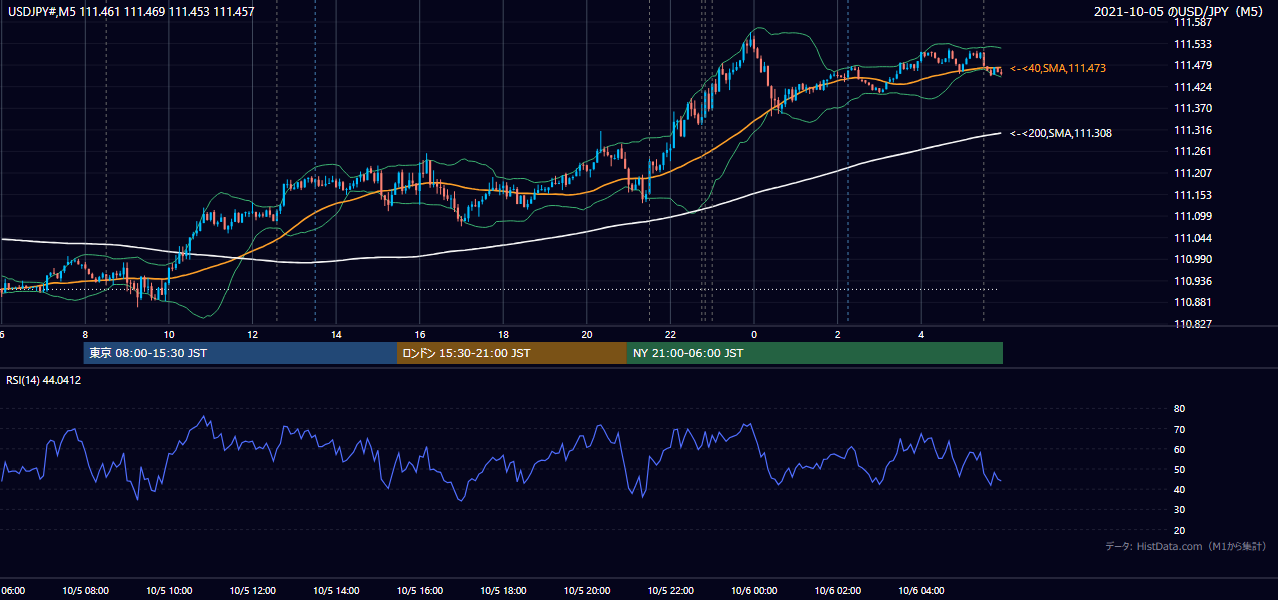Viewport: 1278px width, 600px height.
Task: Click the 10/5 14:00 time label
Action: (x=336, y=590)
